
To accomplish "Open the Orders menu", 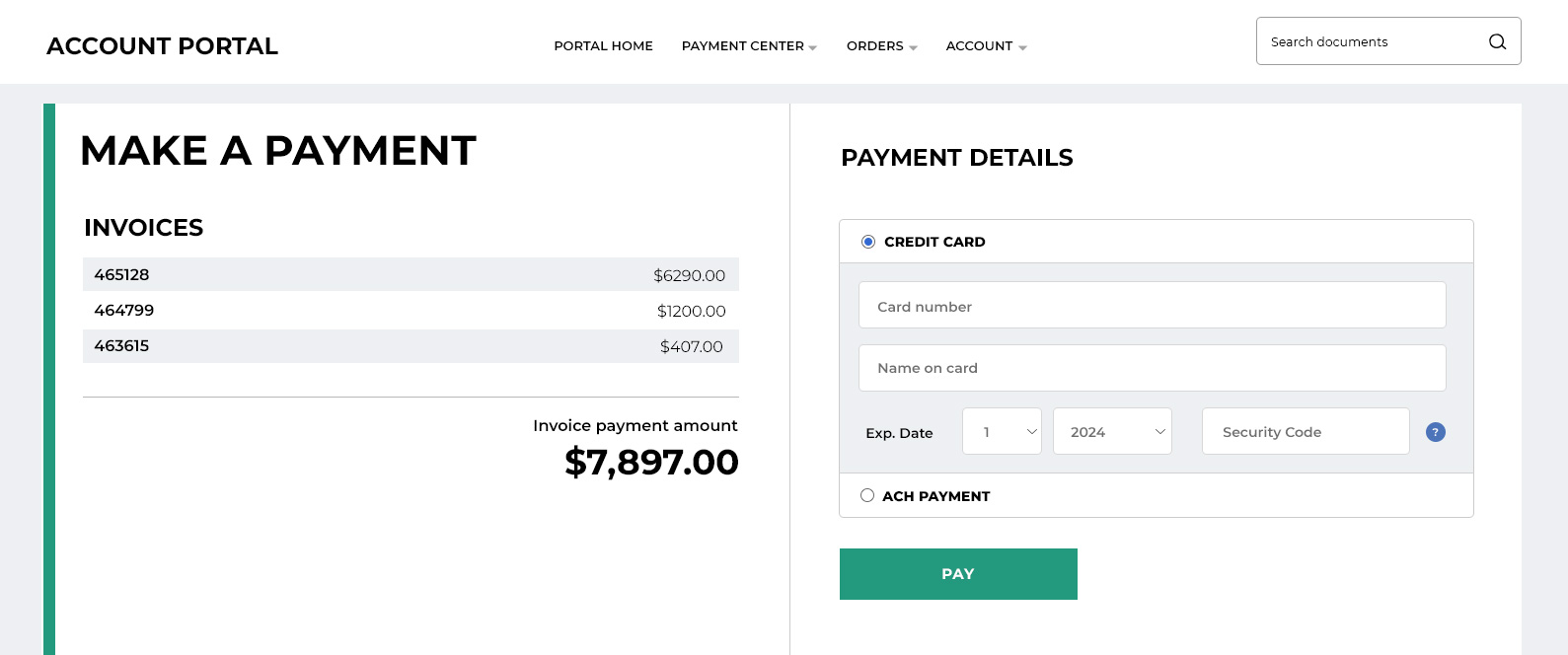I will point(881,46).
